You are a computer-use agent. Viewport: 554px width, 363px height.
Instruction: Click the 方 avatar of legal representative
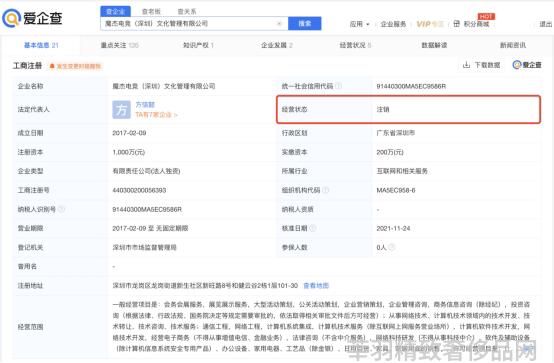coord(121,110)
